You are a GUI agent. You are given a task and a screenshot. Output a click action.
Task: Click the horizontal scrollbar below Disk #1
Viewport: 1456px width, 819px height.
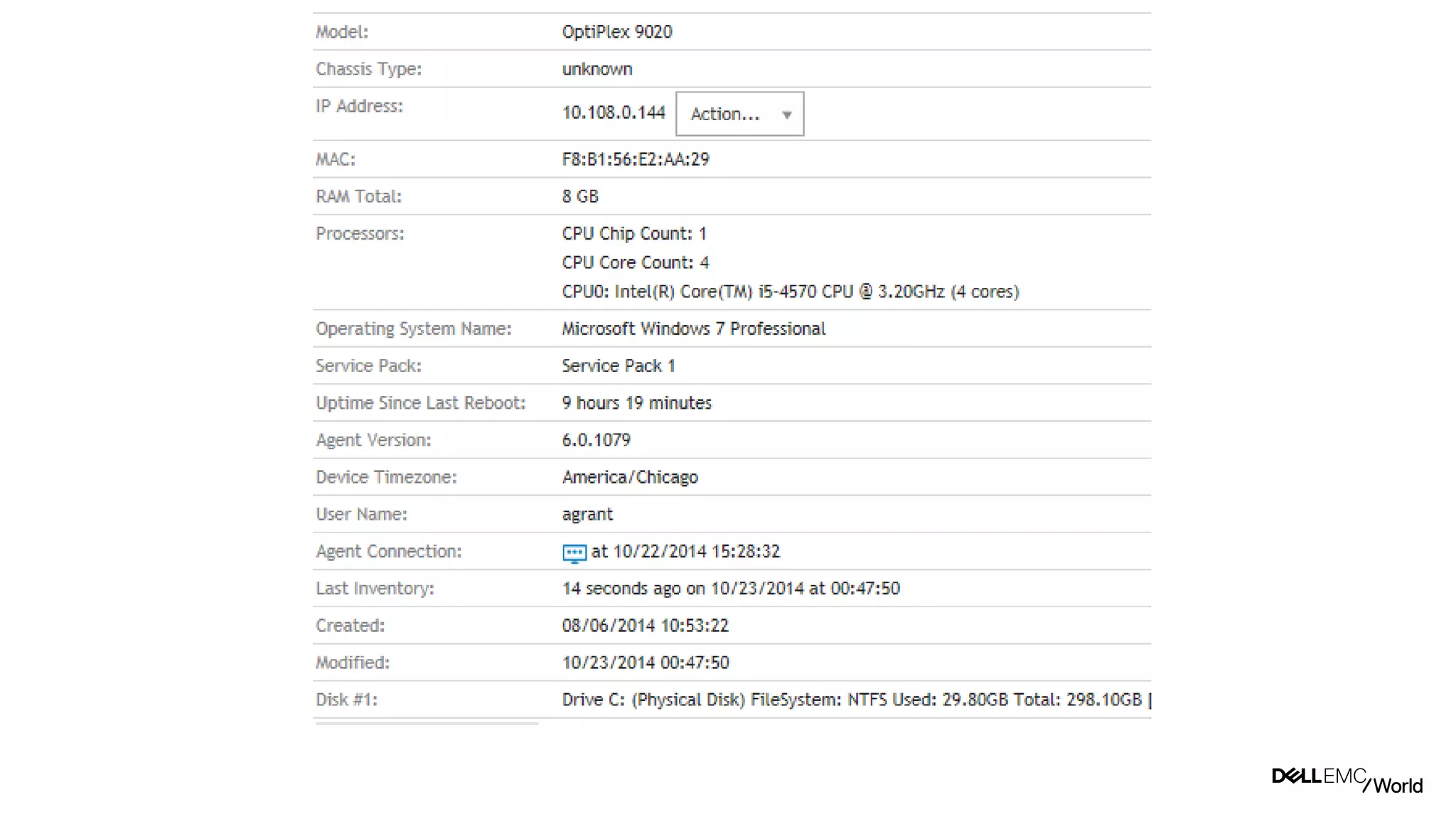427,723
